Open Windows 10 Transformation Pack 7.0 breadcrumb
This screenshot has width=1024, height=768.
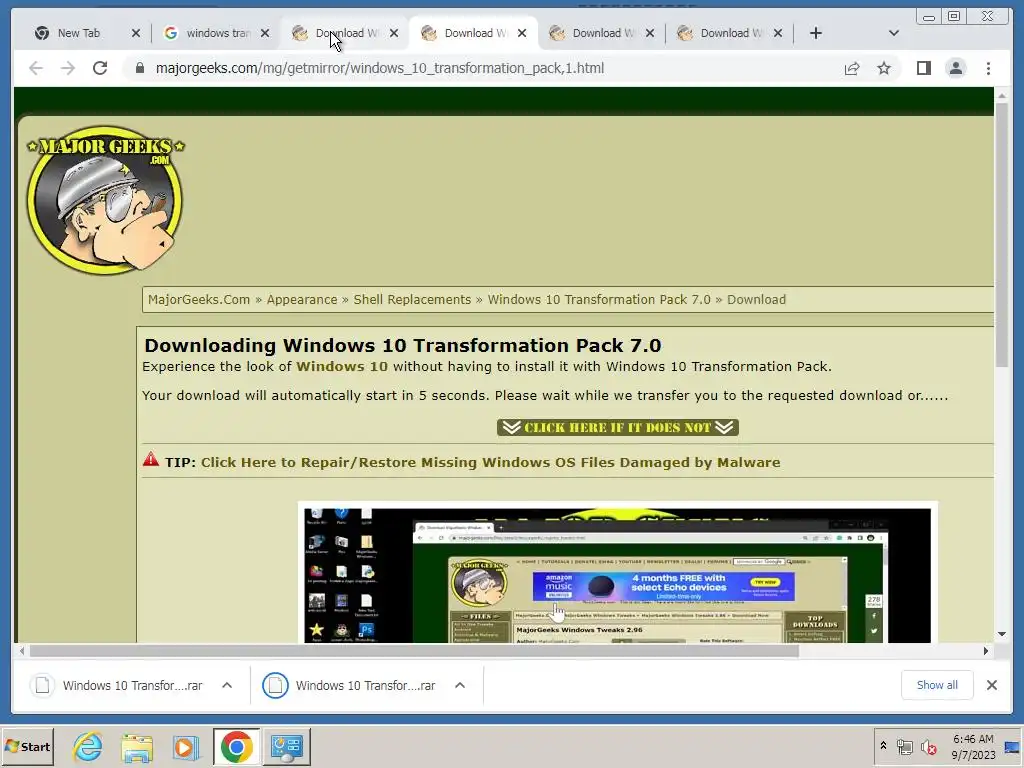click(x=599, y=300)
